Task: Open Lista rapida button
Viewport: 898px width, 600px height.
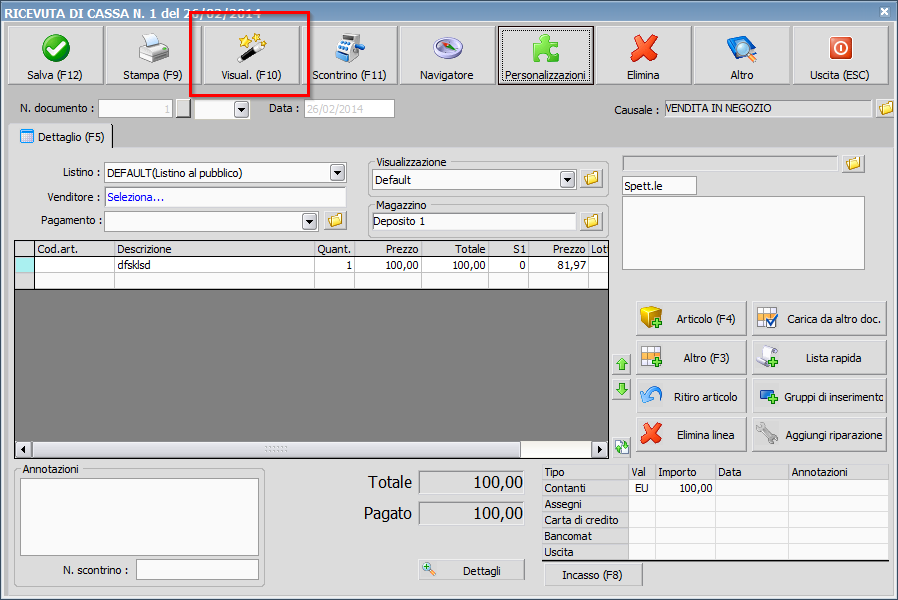Action: (820, 357)
